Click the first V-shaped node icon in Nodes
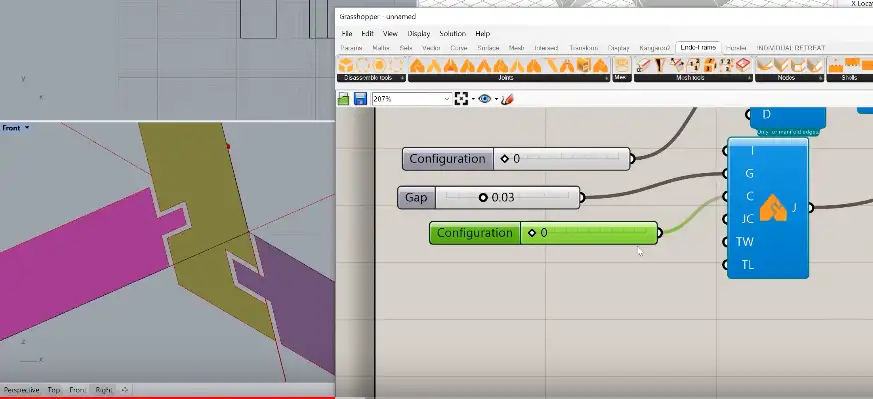The height and width of the screenshot is (399, 873). coord(764,65)
